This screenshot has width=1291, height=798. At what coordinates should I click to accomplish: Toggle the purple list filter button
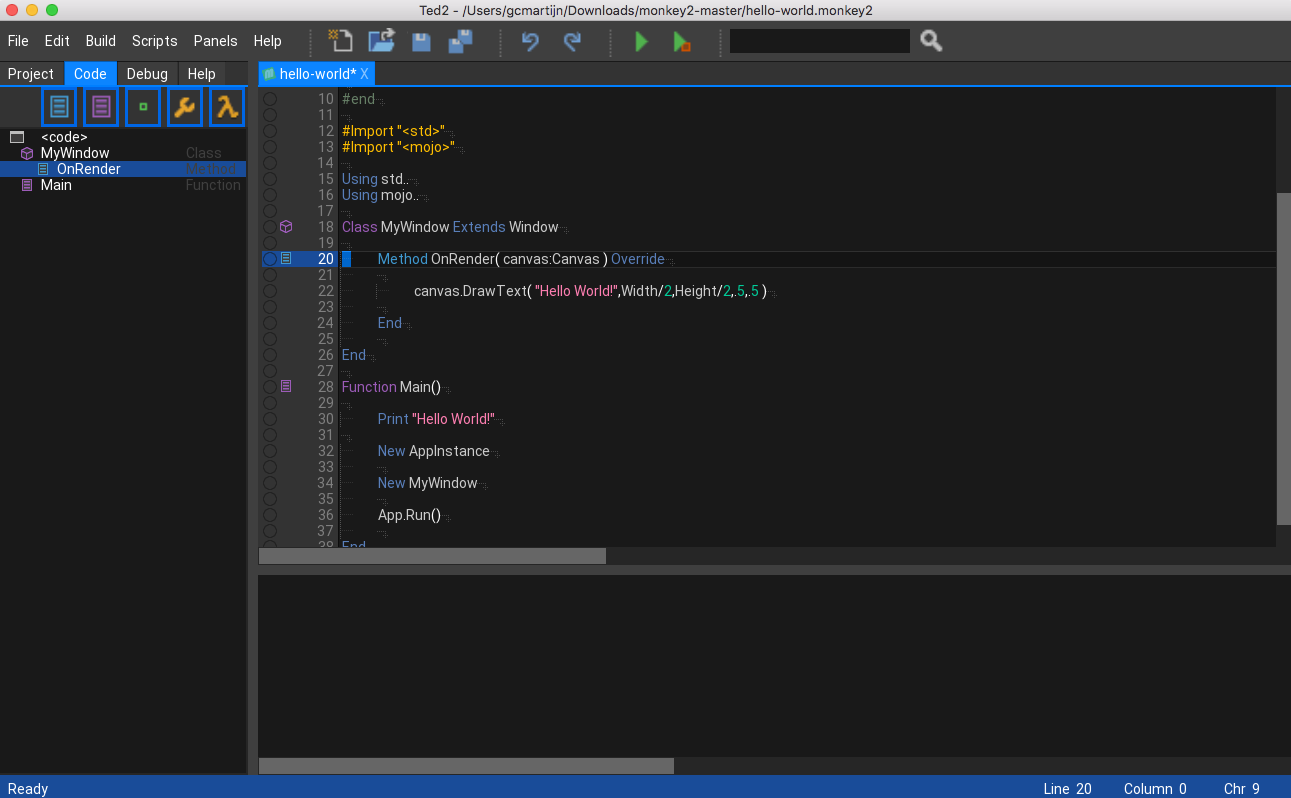click(101, 107)
